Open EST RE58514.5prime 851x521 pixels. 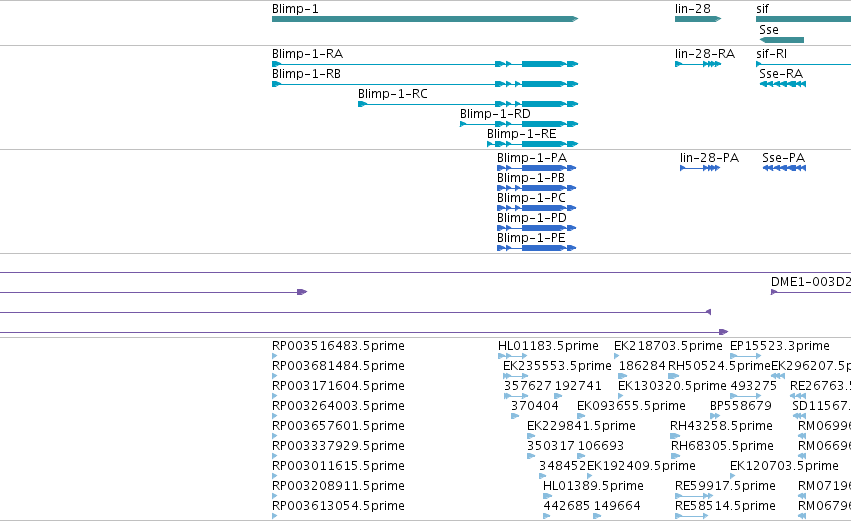[725, 506]
